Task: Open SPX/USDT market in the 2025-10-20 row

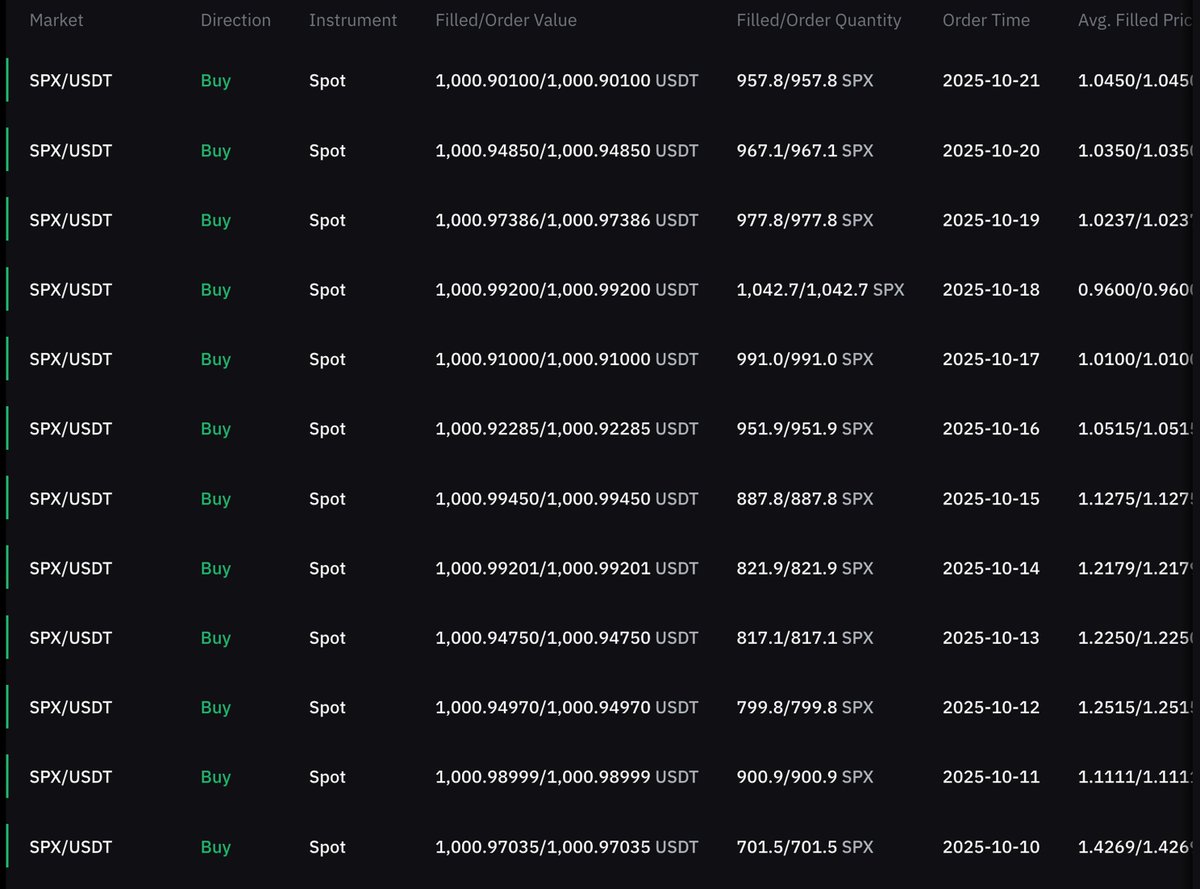Action: pyautogui.click(x=71, y=151)
